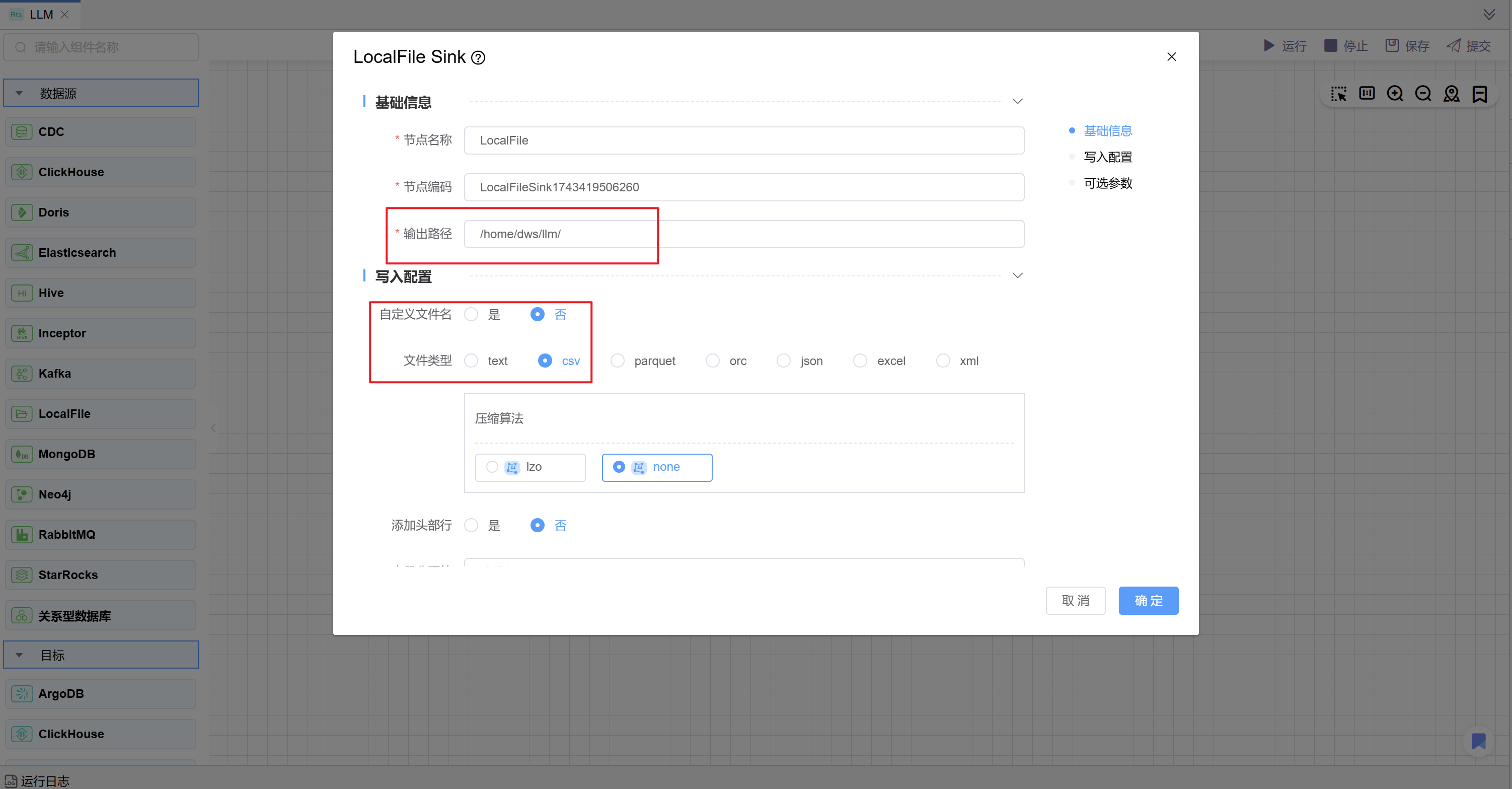This screenshot has width=1512, height=789.
Task: Click the 提交 submit button
Action: (1469, 46)
